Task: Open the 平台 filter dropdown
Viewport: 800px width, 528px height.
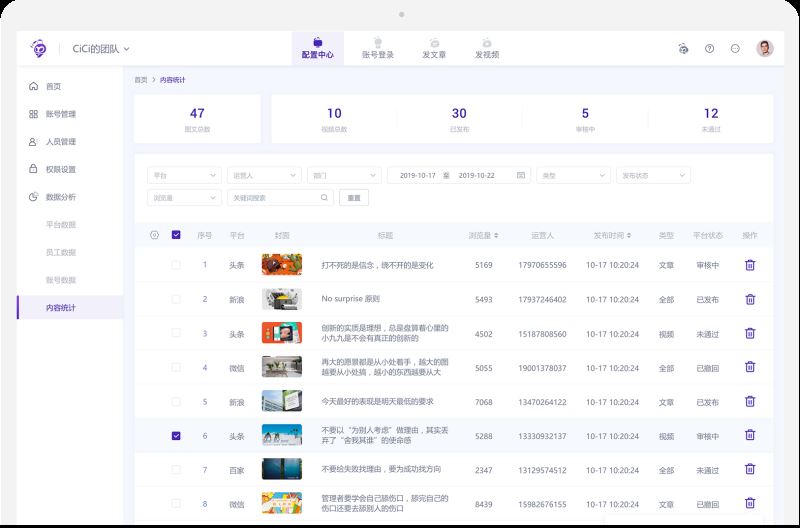Action: coord(184,175)
